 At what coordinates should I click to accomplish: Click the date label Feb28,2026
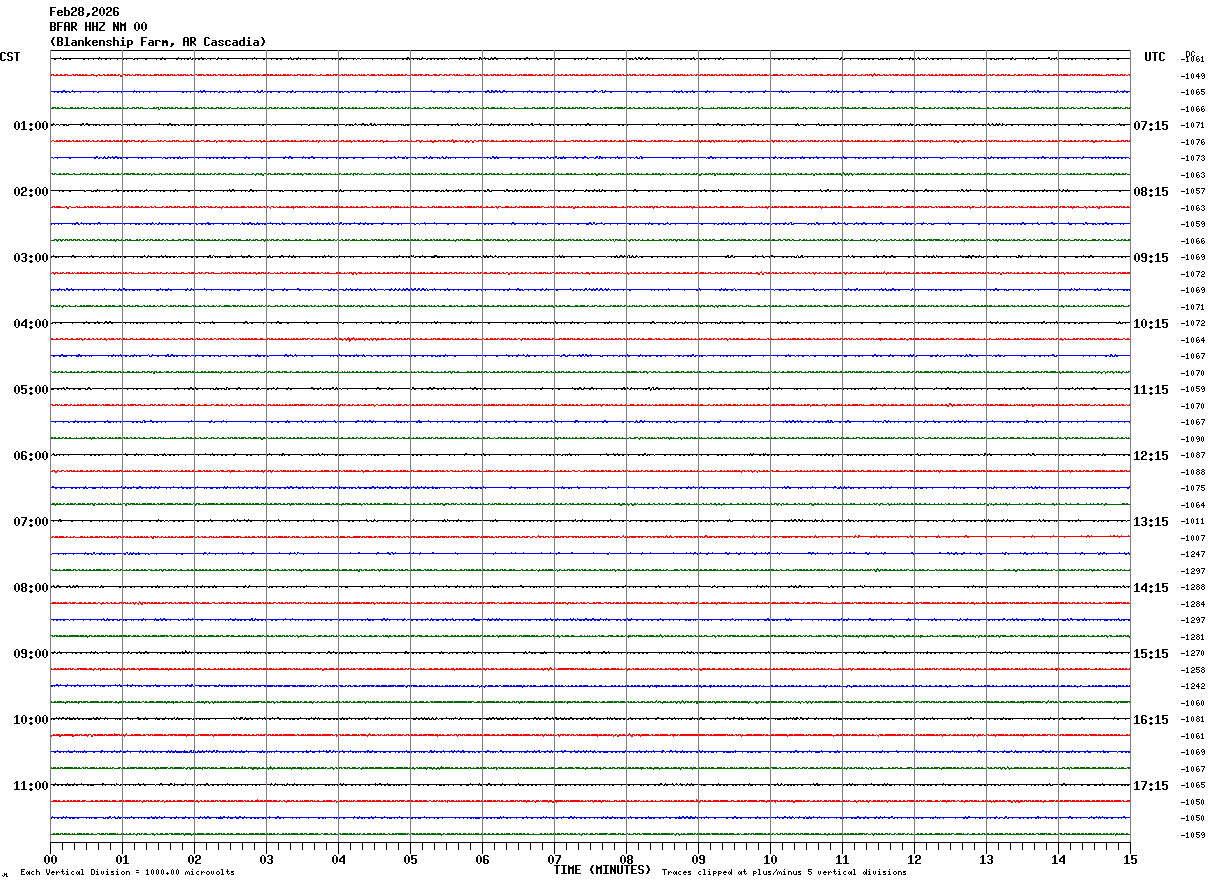84,12
